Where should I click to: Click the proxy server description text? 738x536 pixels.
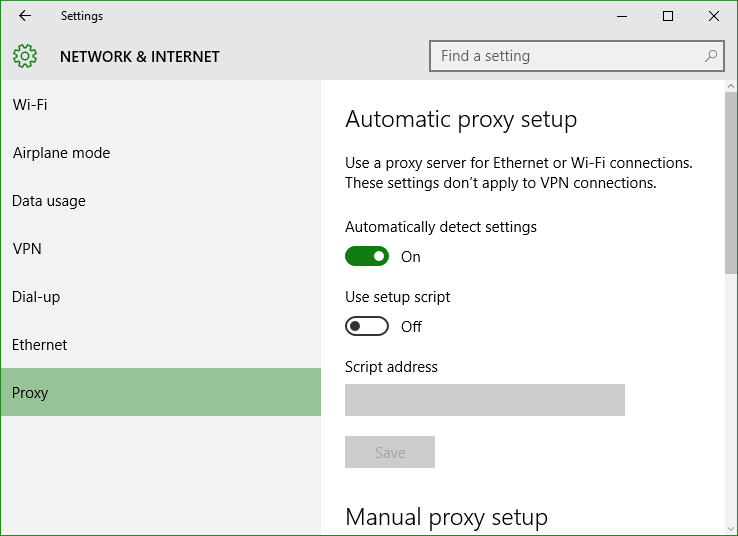coord(519,173)
